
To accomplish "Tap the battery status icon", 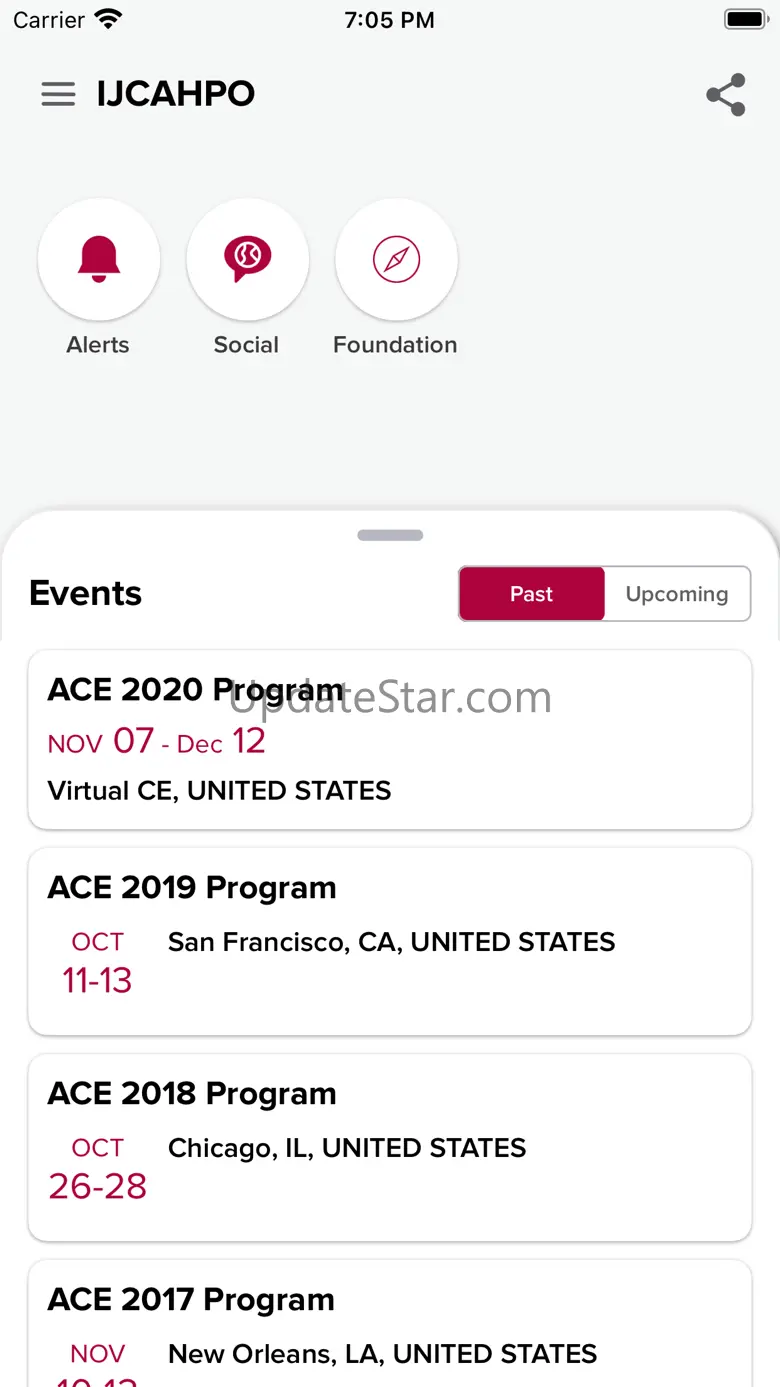I will point(745,19).
